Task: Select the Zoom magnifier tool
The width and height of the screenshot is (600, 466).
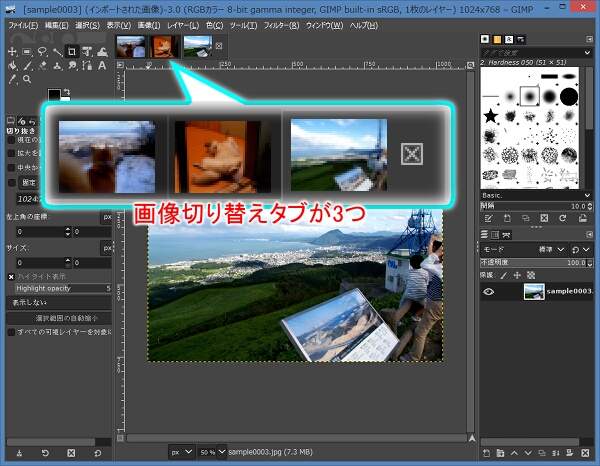Action: (x=27, y=79)
